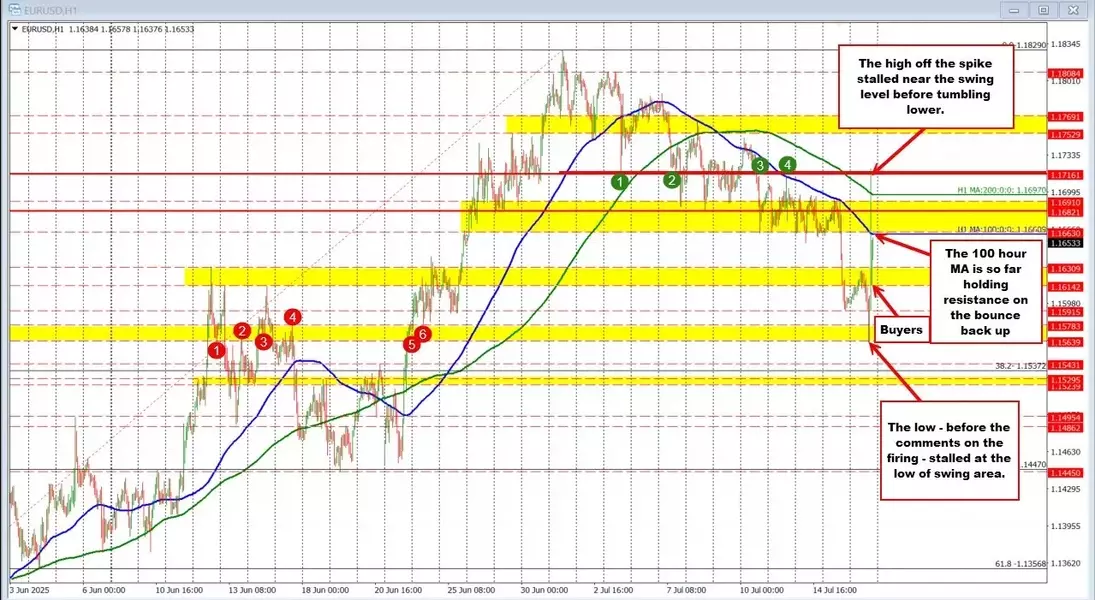The height and width of the screenshot is (600, 1095).
Task: Select the red price label 1.16309
Action: (1065, 268)
